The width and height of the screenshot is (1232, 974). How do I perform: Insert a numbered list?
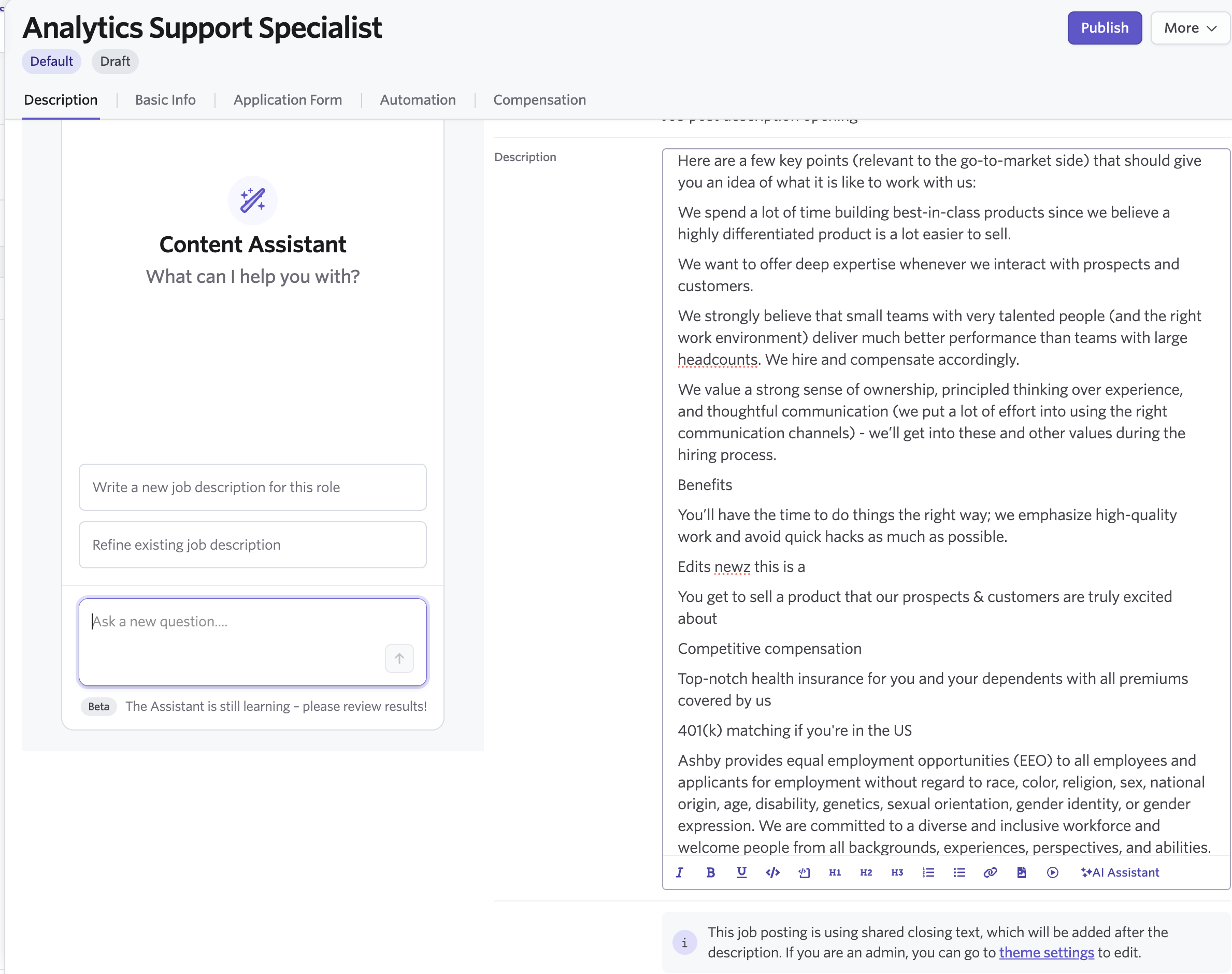coord(928,872)
